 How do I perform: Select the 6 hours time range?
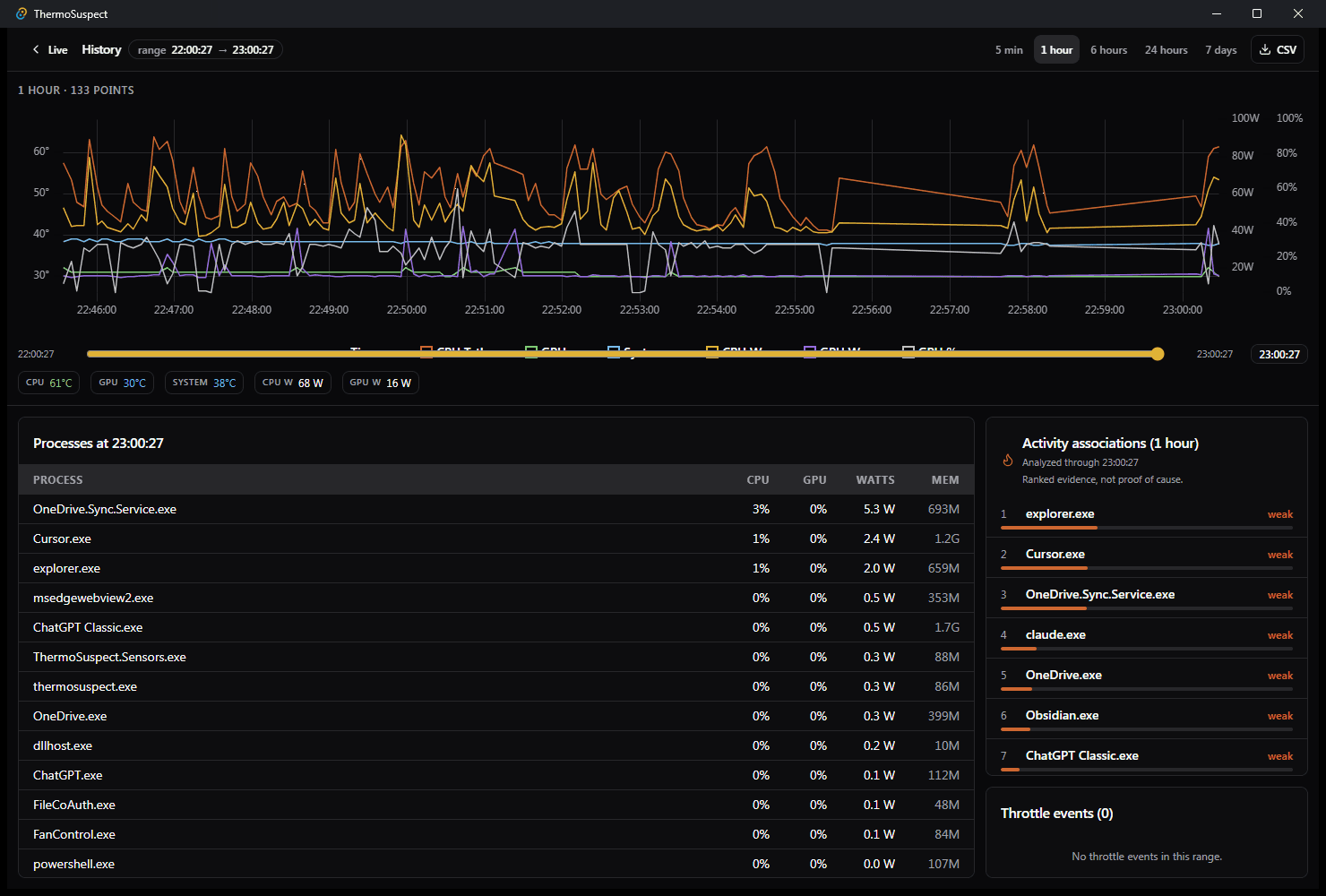tap(1108, 50)
